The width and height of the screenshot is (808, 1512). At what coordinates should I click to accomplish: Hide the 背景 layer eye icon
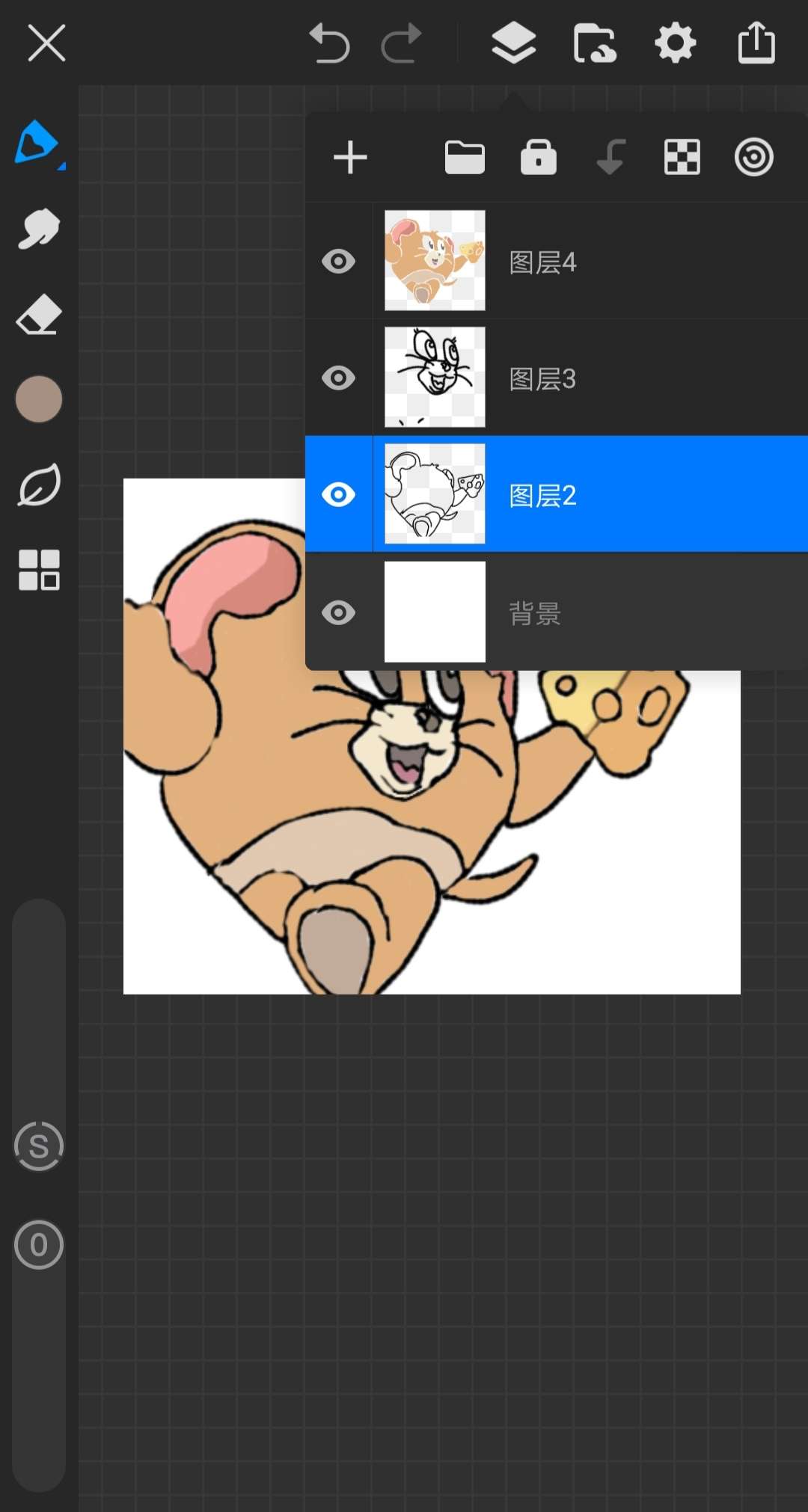point(339,612)
